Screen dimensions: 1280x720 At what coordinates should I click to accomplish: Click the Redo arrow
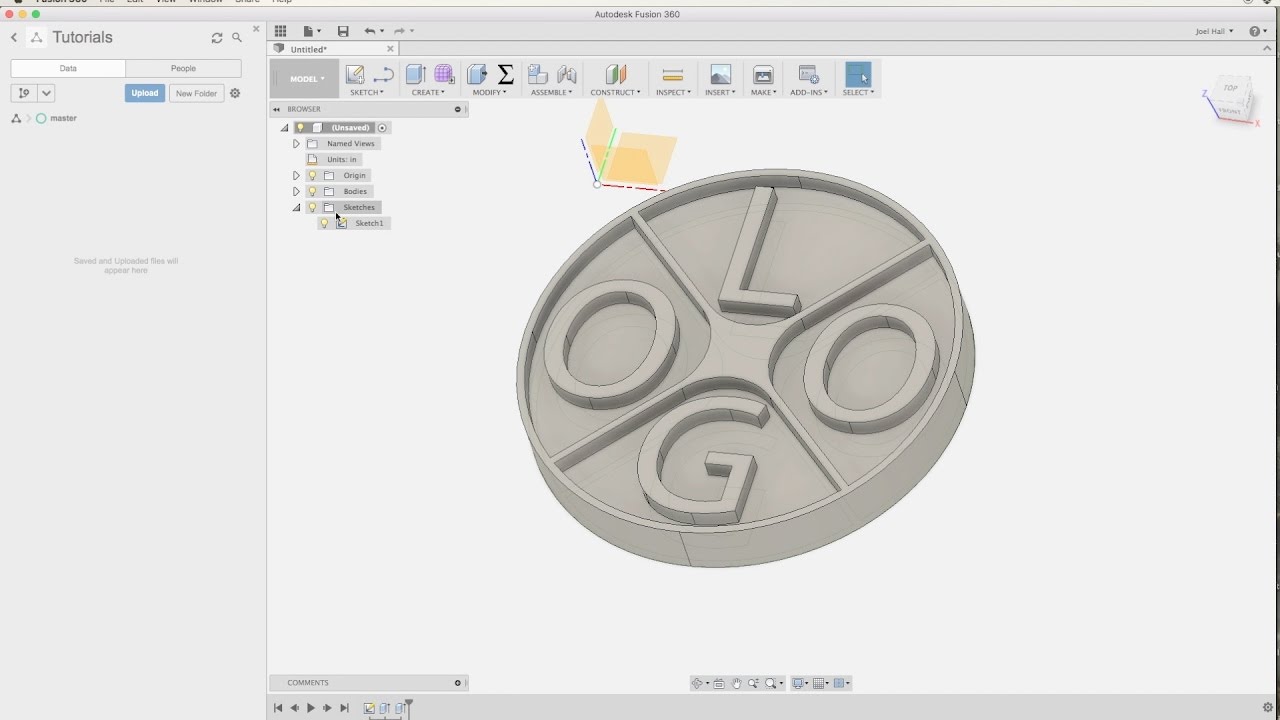coord(399,31)
